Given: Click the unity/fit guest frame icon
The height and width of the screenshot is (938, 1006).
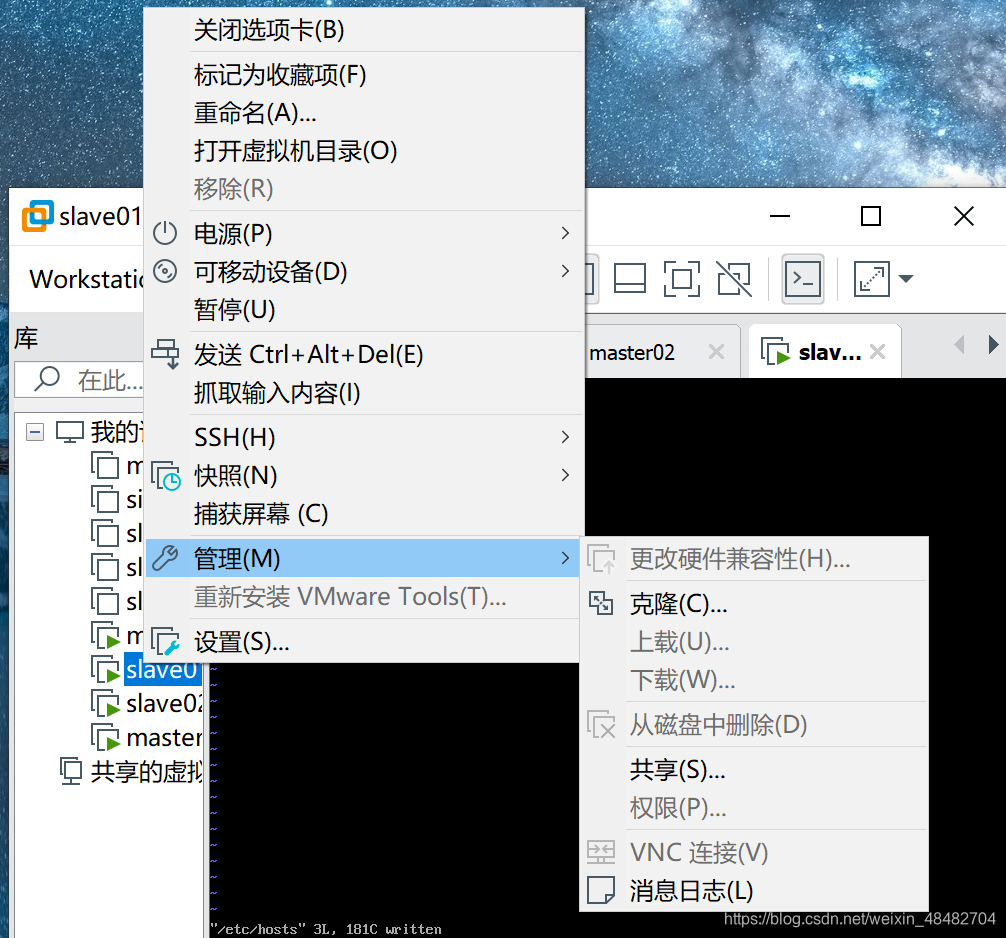Looking at the screenshot, I should (681, 278).
